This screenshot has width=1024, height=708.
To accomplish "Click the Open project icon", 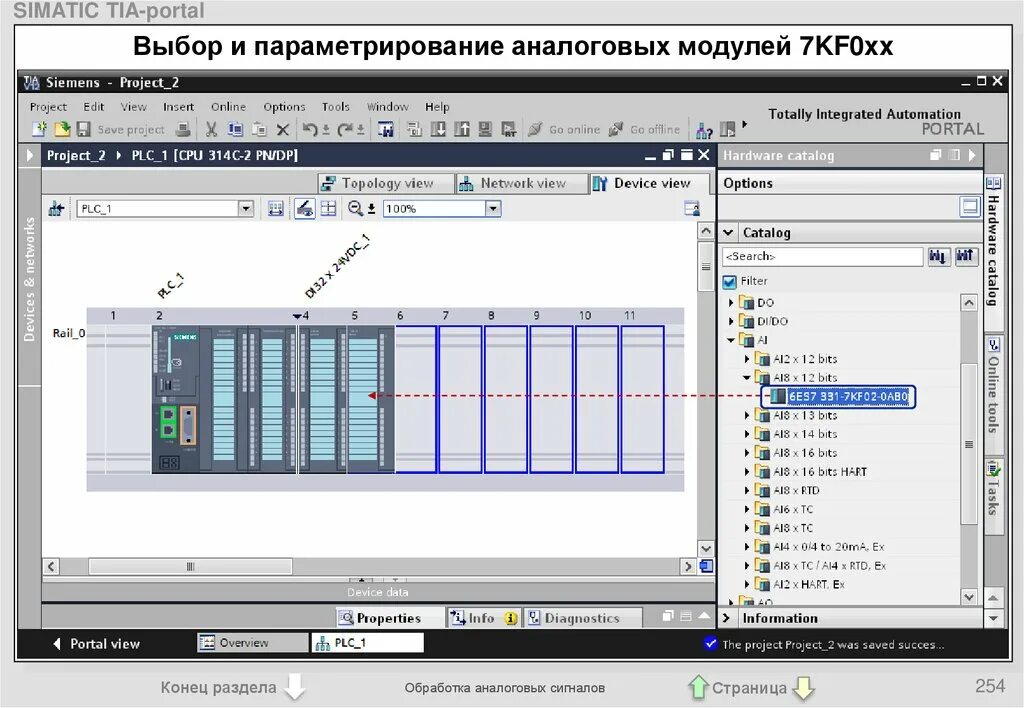I will (61, 129).
